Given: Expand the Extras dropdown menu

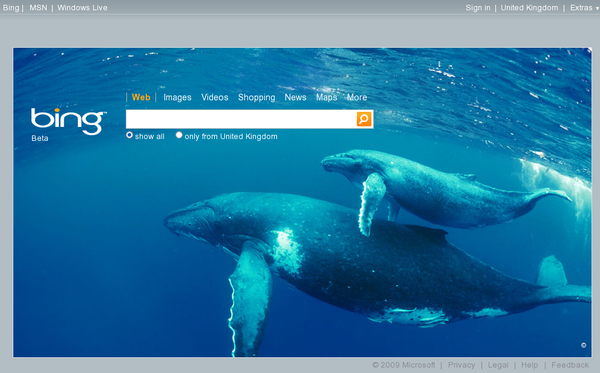Looking at the screenshot, I should (584, 8).
